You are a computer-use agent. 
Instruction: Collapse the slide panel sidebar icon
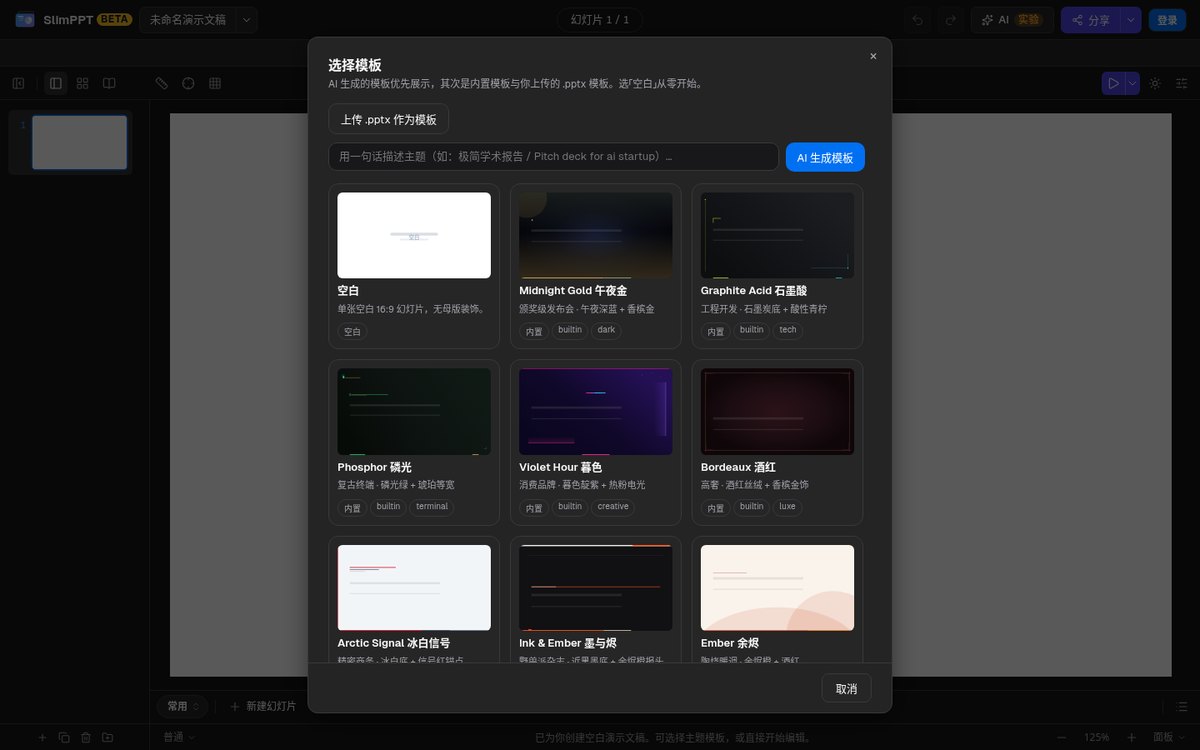click(x=18, y=83)
